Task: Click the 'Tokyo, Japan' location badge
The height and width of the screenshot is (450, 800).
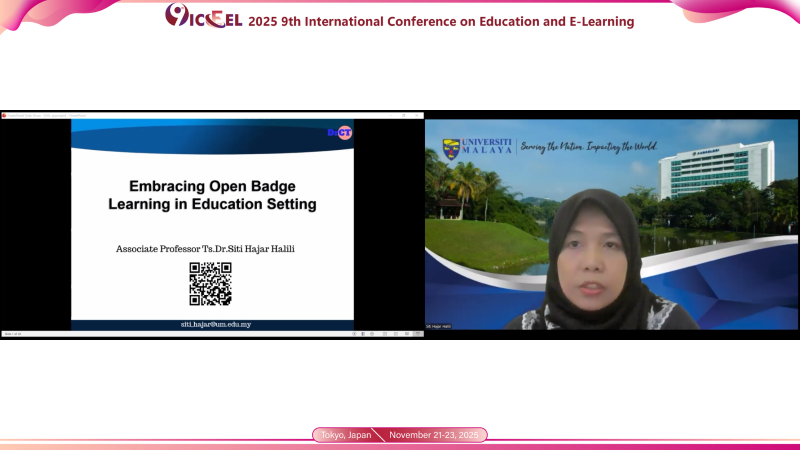Action: 346,435
